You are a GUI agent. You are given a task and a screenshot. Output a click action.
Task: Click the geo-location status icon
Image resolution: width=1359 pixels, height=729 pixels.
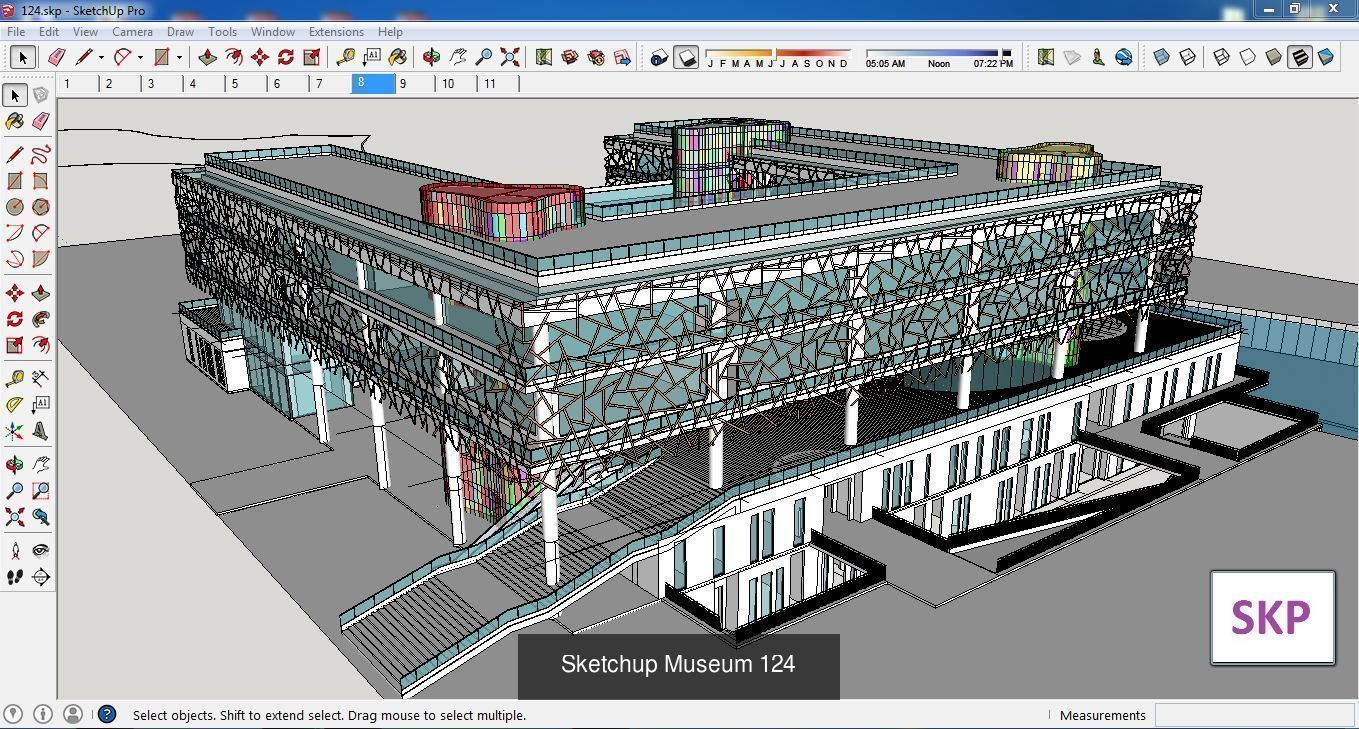click(12, 714)
